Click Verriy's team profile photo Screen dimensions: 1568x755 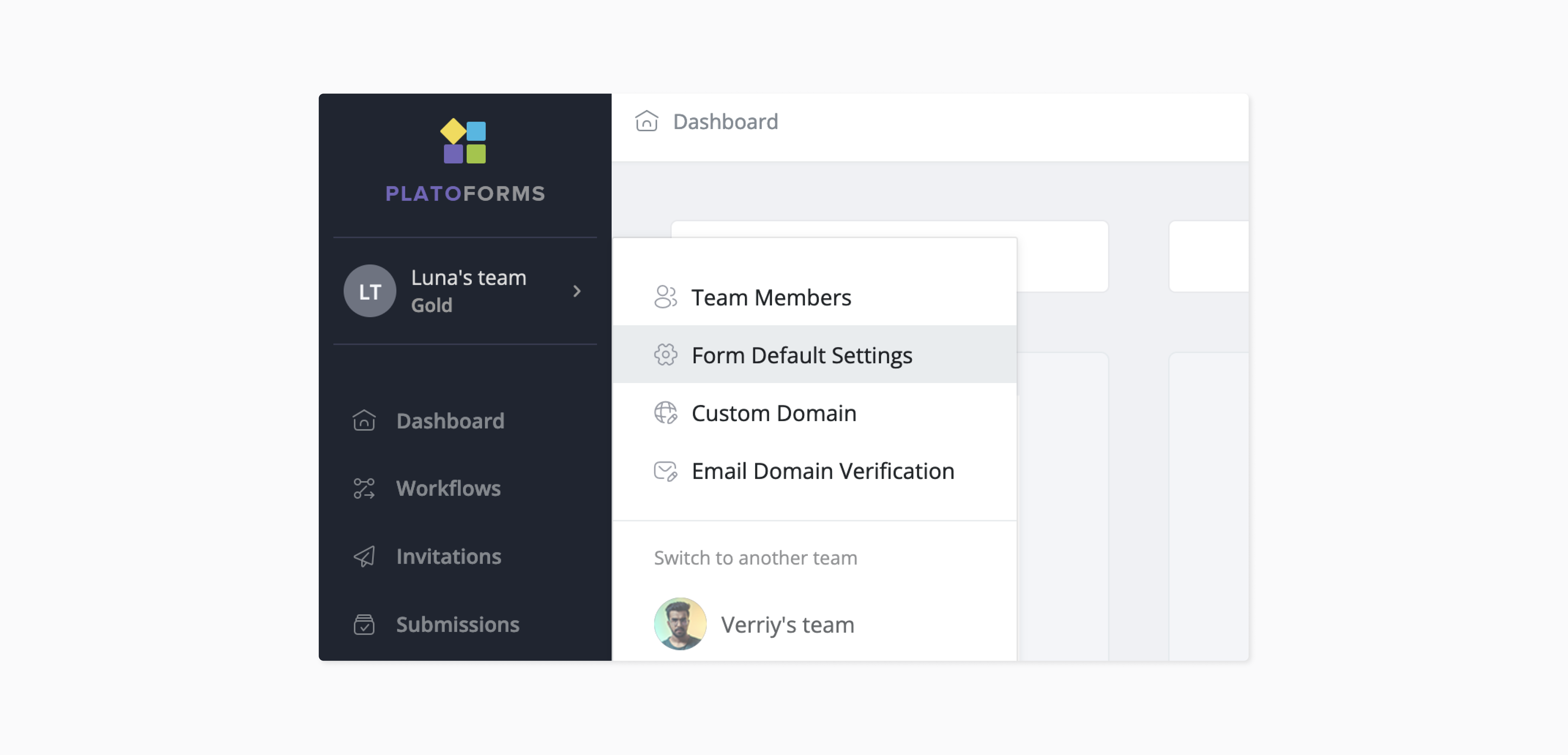pos(680,624)
